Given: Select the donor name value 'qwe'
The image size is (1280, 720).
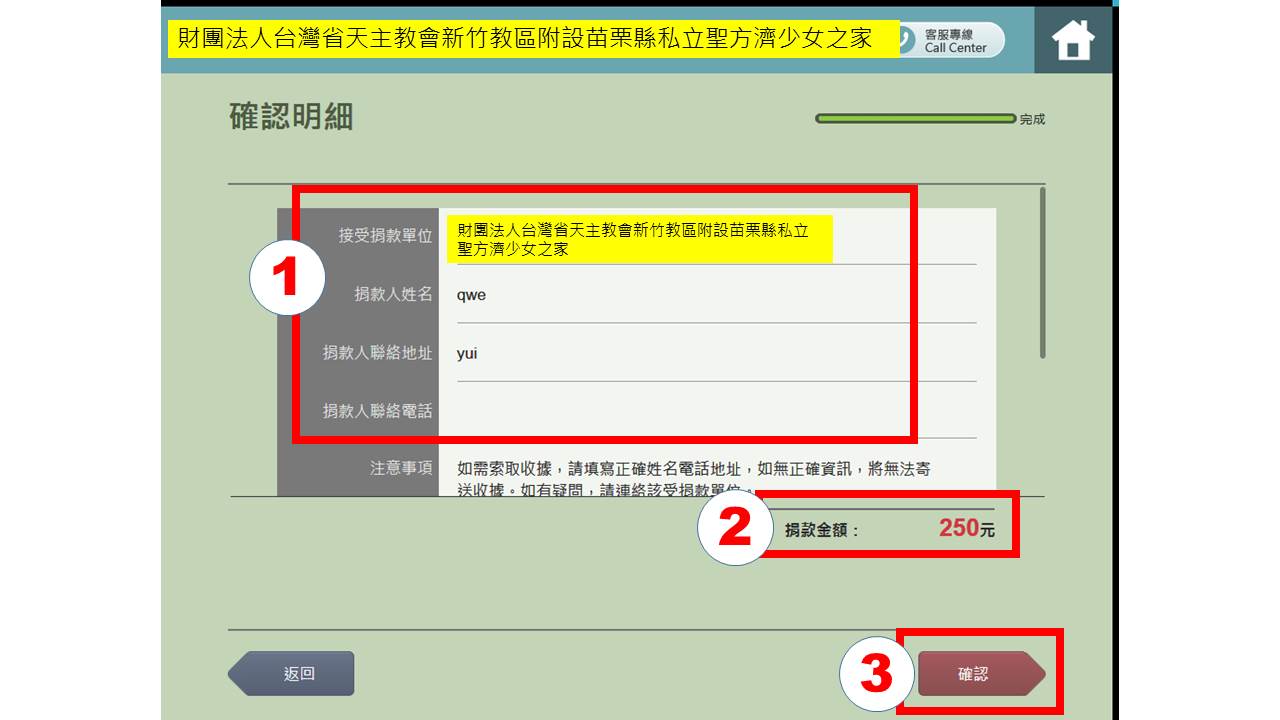Looking at the screenshot, I should [471, 295].
